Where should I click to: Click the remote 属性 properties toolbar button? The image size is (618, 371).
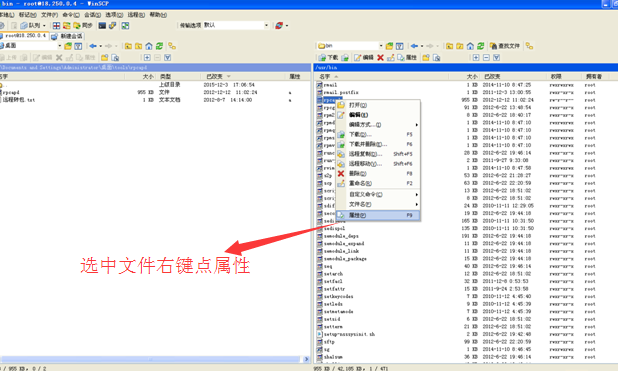click(x=407, y=58)
